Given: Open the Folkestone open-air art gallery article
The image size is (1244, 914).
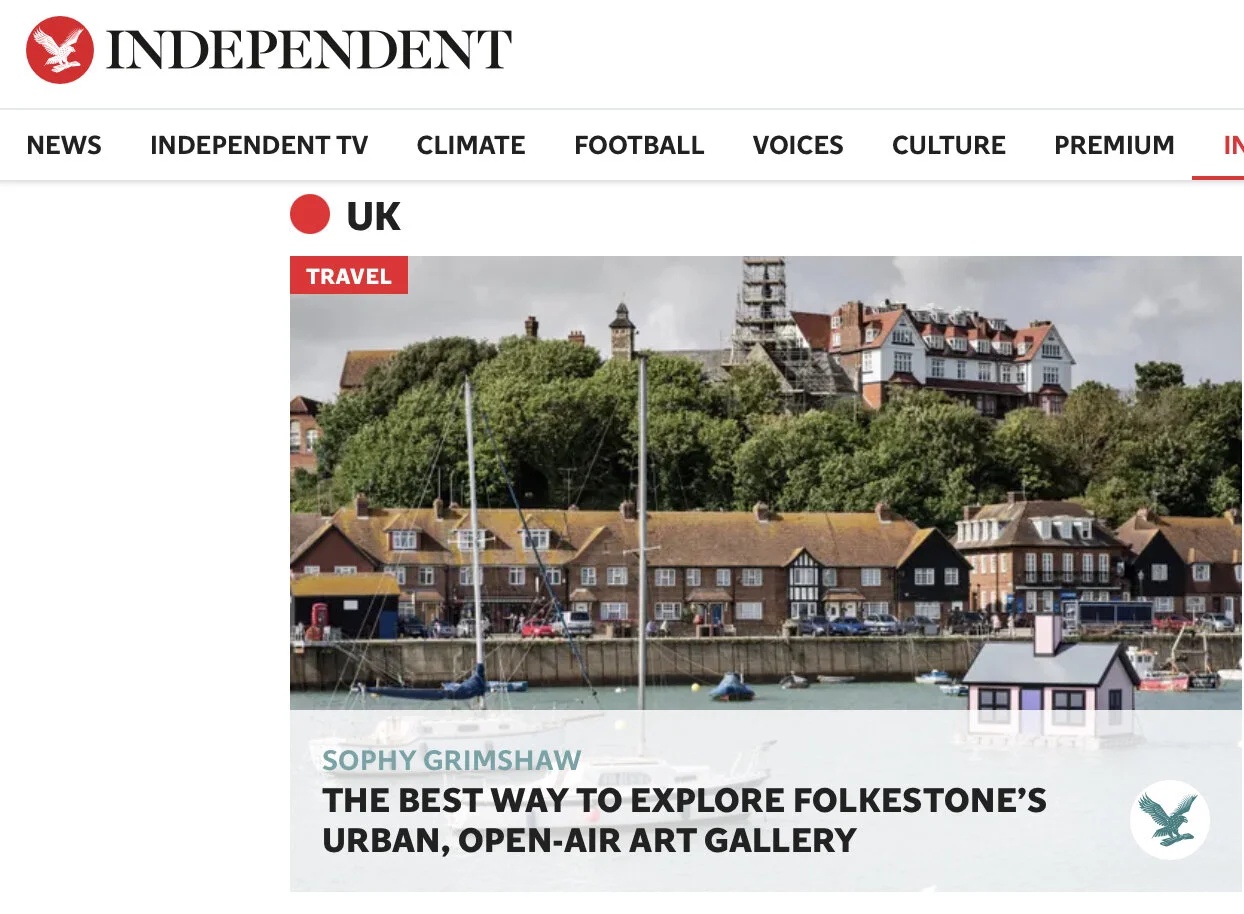Looking at the screenshot, I should point(684,820).
